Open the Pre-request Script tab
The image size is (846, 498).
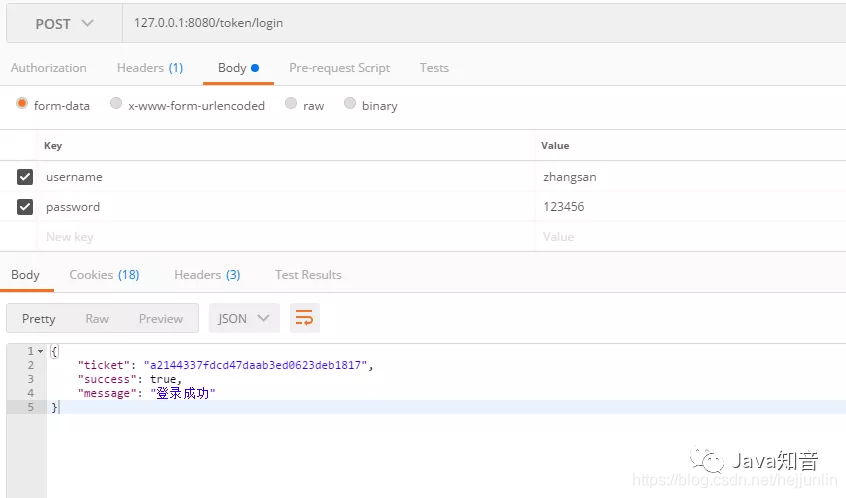click(339, 68)
